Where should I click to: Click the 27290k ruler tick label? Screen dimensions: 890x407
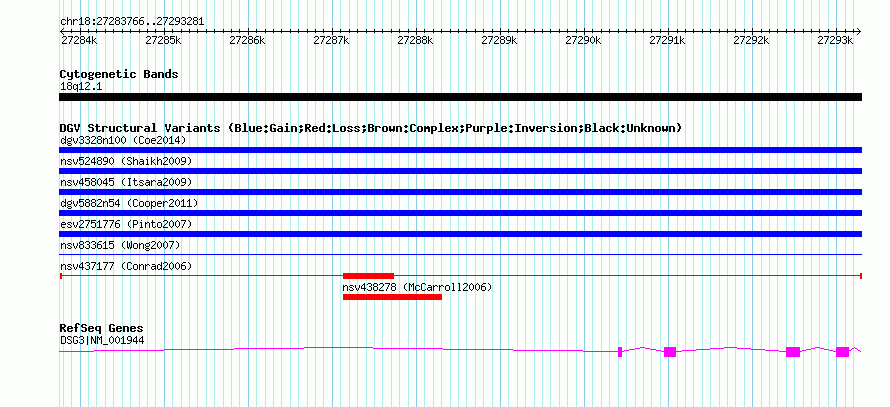583,40
